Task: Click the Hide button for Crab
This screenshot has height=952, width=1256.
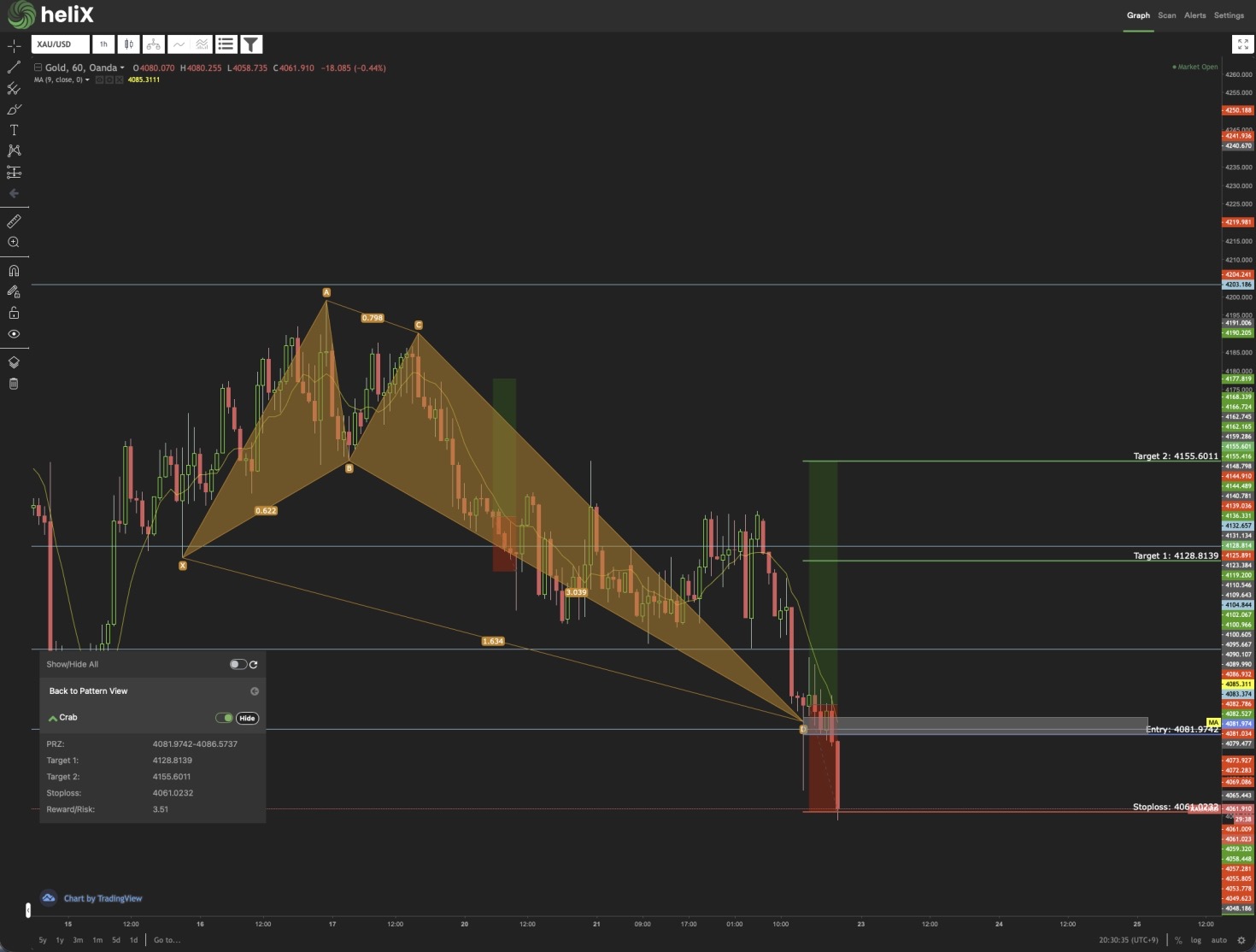Action: [247, 718]
